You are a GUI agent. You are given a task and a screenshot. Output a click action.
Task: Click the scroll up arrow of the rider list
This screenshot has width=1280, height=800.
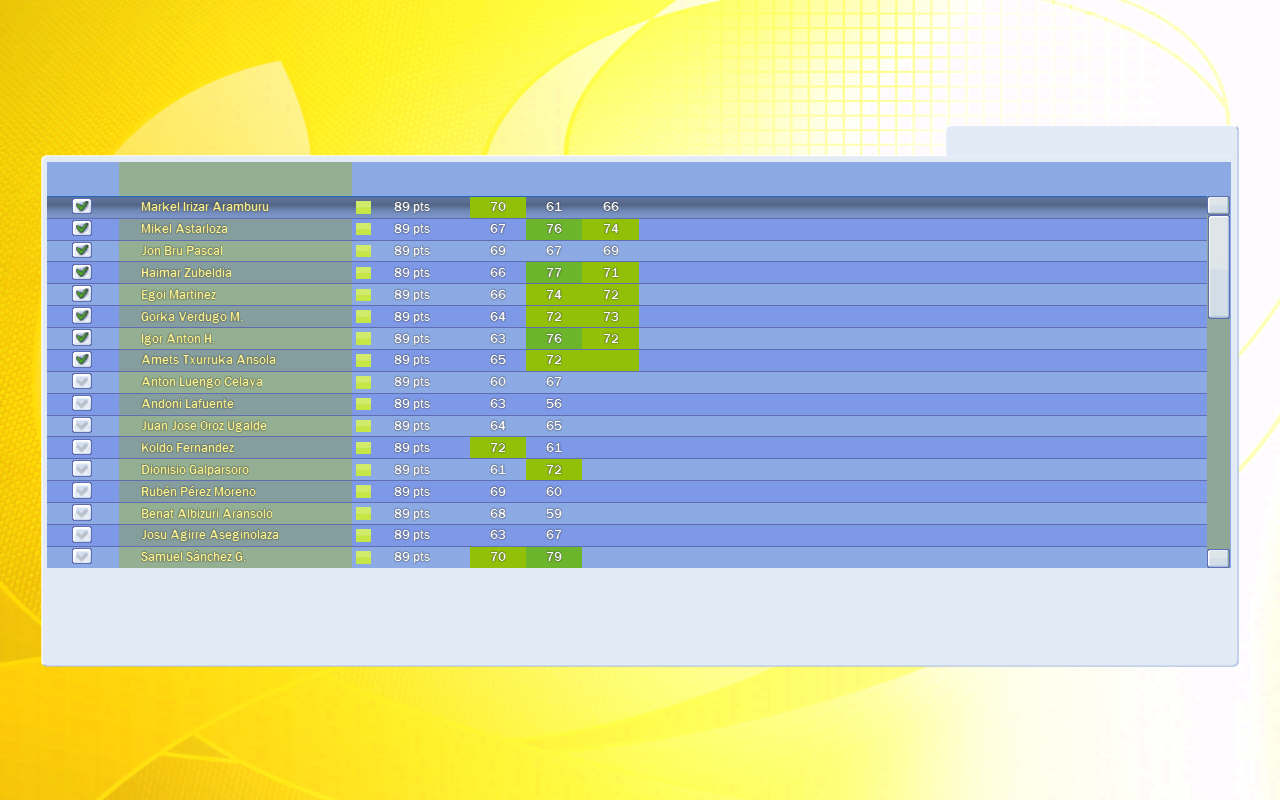coord(1218,205)
